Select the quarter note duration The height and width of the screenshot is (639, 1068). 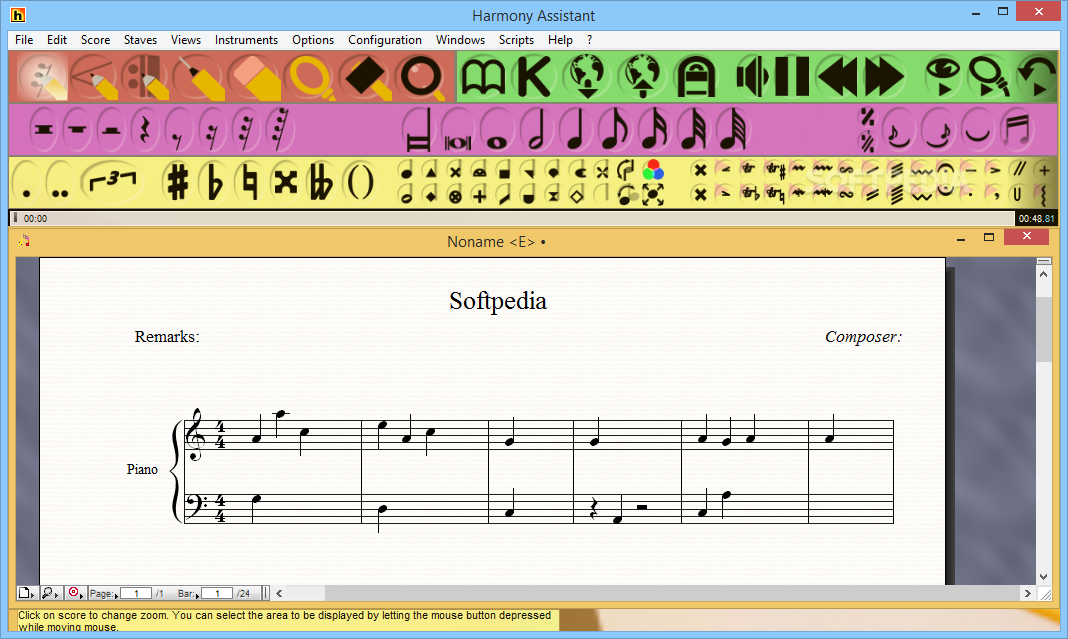[576, 129]
